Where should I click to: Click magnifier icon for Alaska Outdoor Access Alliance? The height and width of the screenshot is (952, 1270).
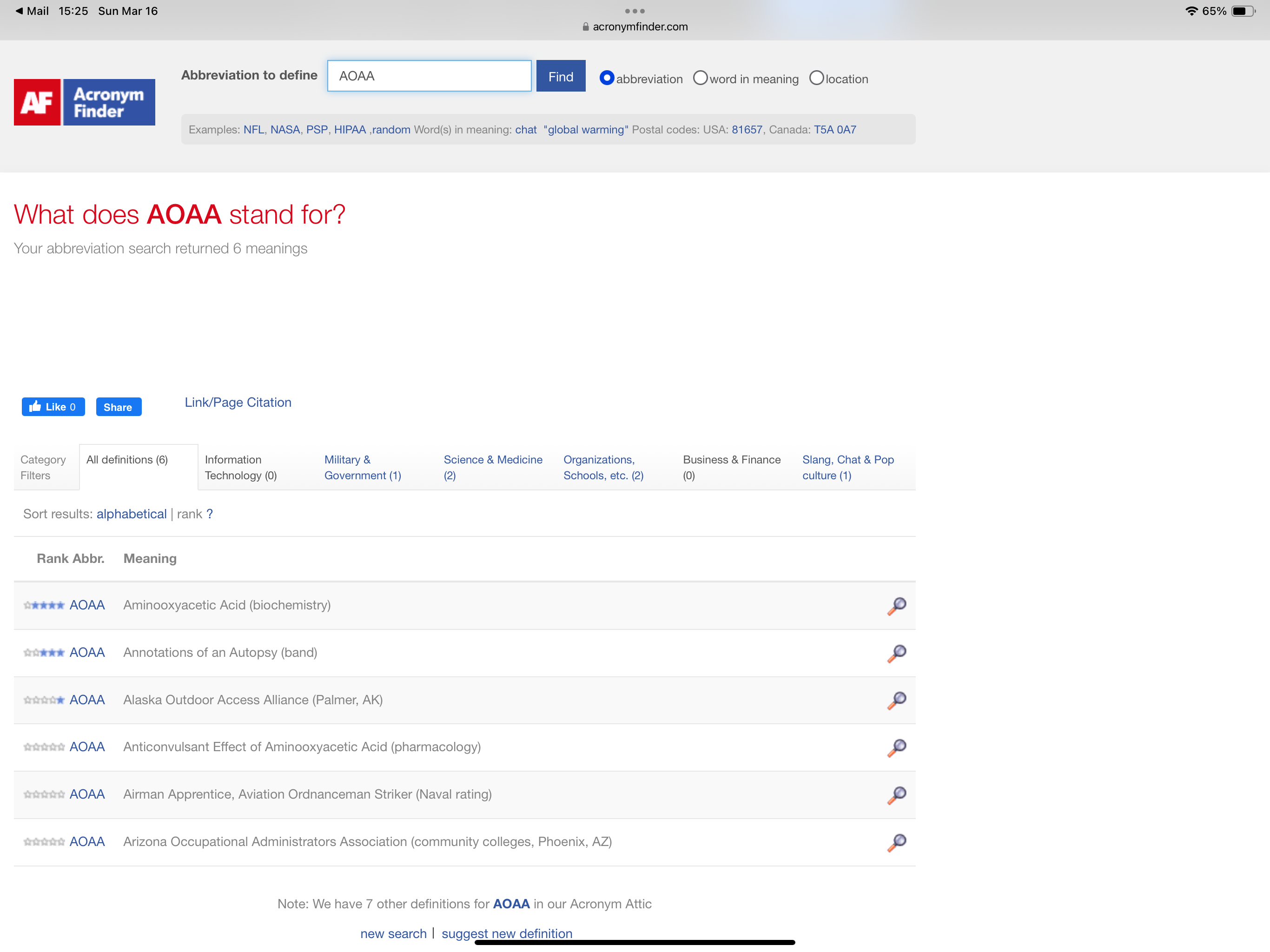tap(896, 700)
